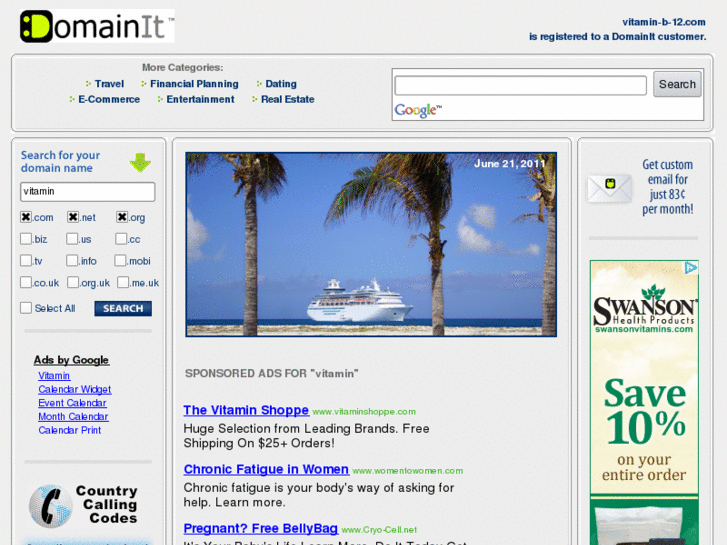Click the Swanson Health Products logo

[644, 310]
